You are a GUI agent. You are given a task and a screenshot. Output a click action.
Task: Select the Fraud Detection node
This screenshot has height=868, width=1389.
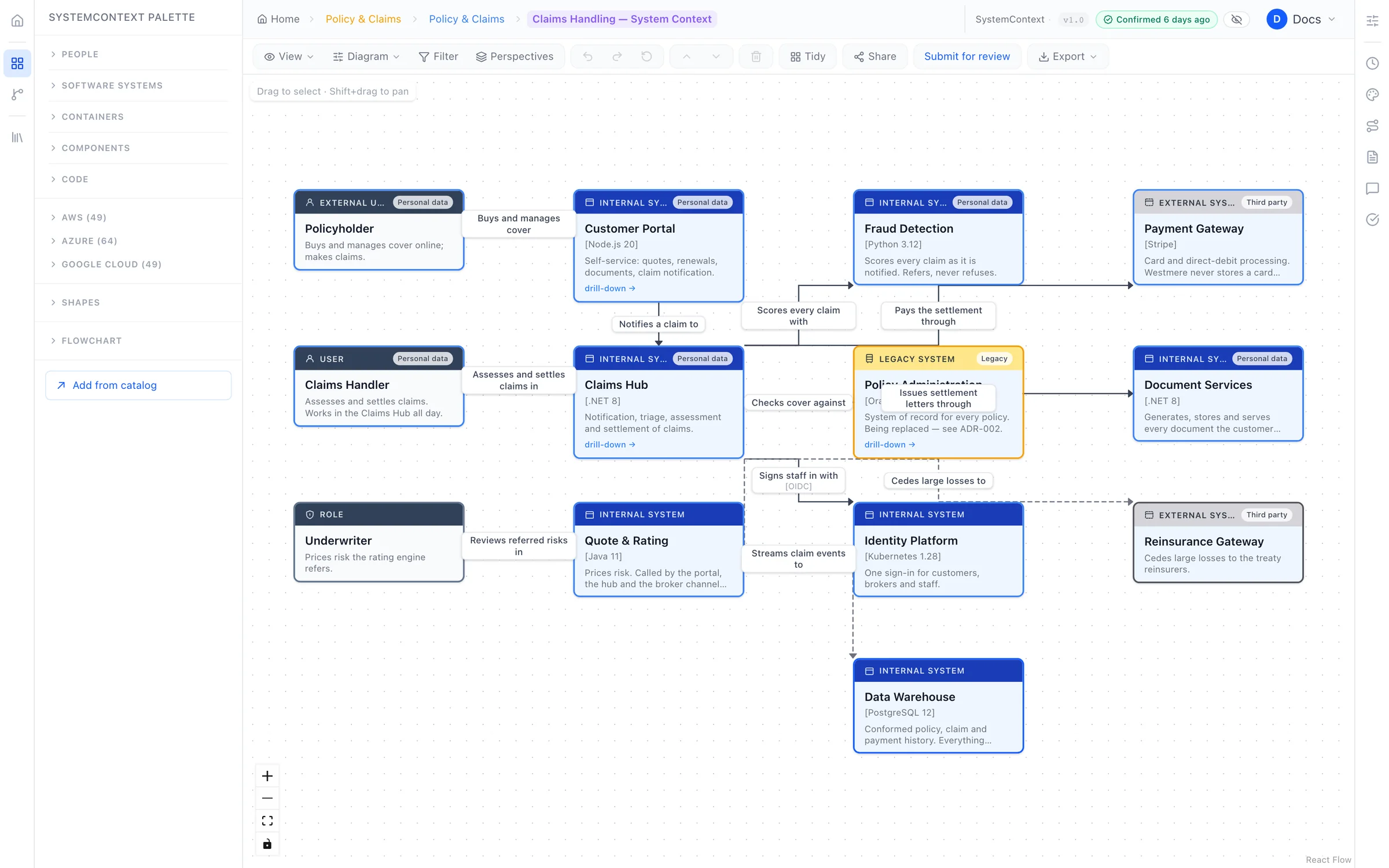pyautogui.click(x=938, y=237)
